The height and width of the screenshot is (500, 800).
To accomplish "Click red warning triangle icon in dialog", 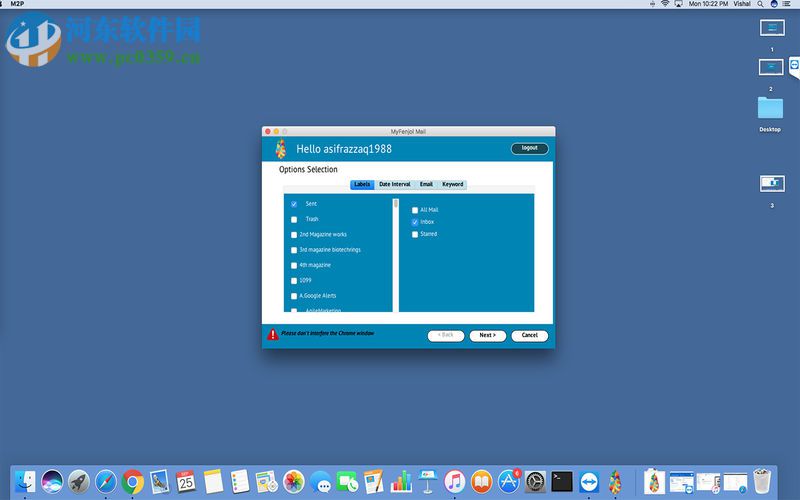I will pyautogui.click(x=273, y=334).
